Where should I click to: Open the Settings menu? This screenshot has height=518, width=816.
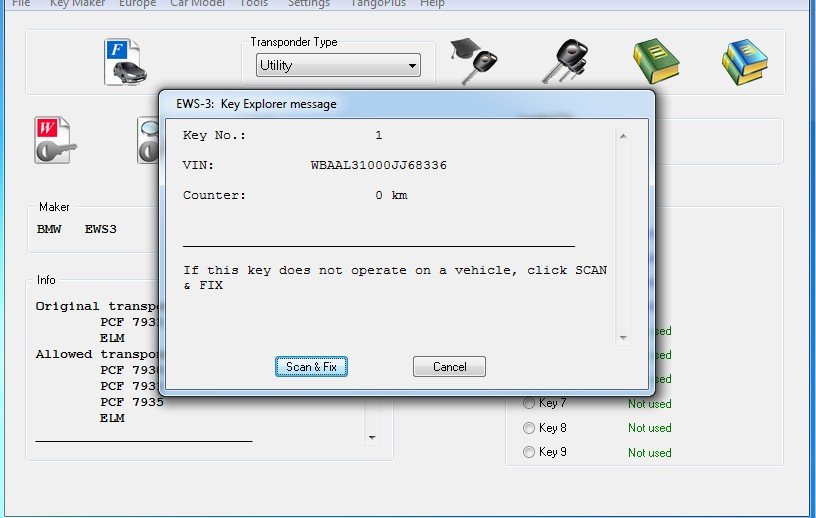pos(309,3)
